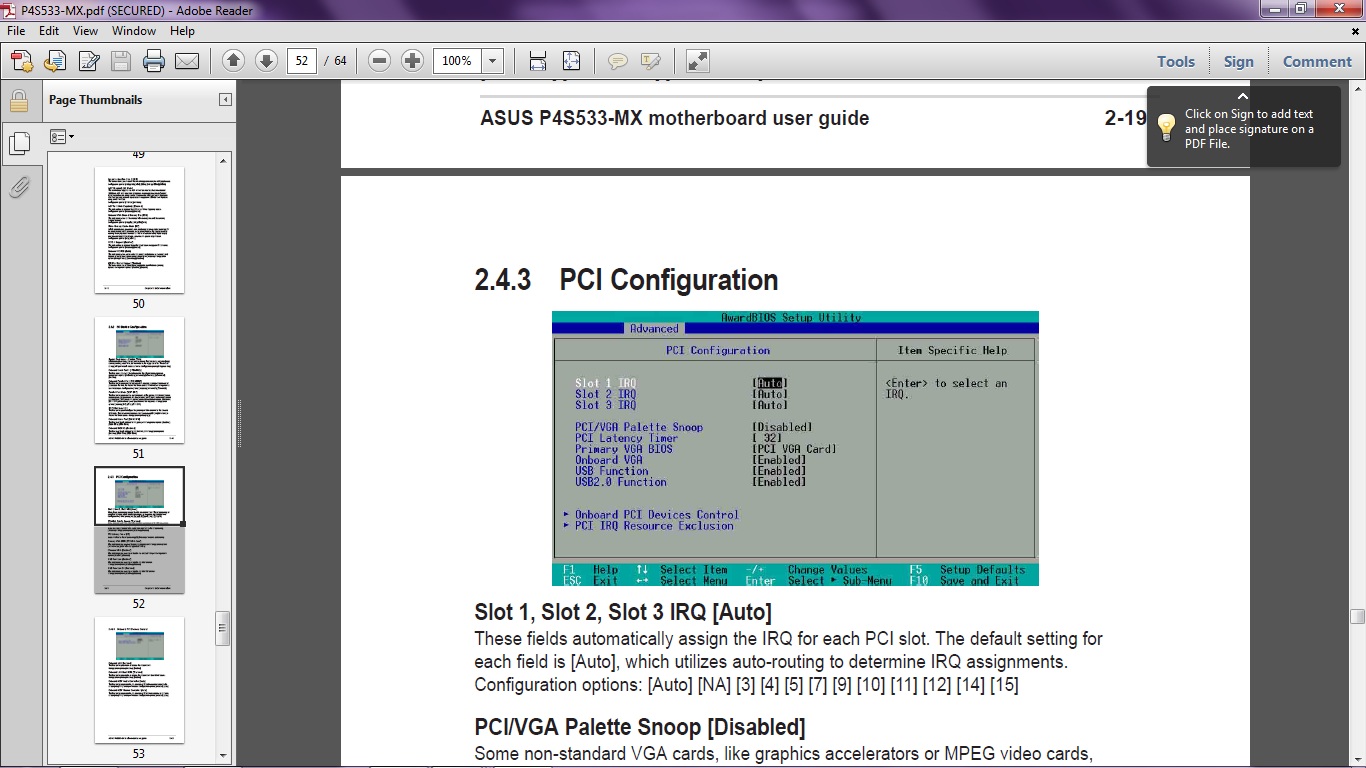The height and width of the screenshot is (768, 1366).
Task: Open the Edit menu
Action: pyautogui.click(x=49, y=31)
